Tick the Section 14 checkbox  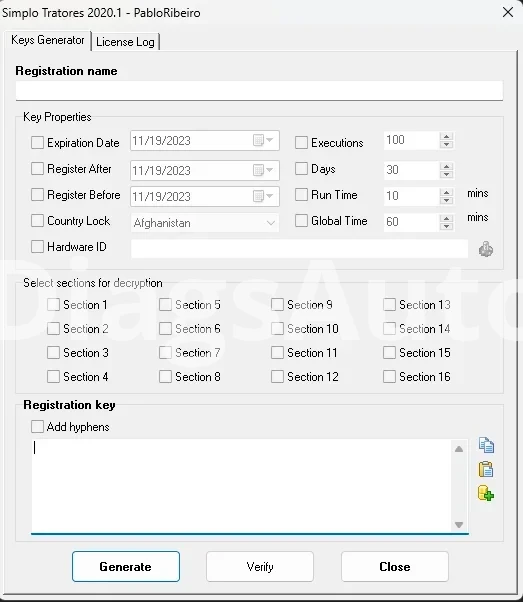click(x=389, y=329)
